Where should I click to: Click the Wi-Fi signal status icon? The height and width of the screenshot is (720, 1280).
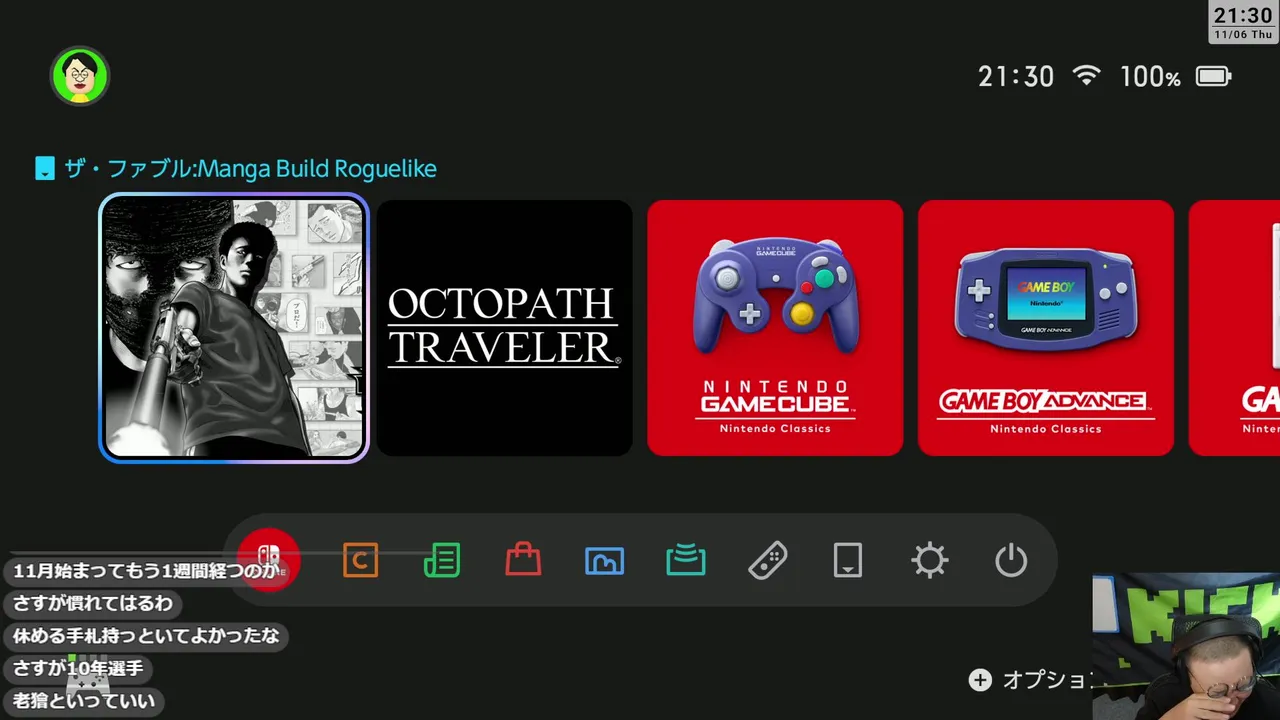[1086, 76]
